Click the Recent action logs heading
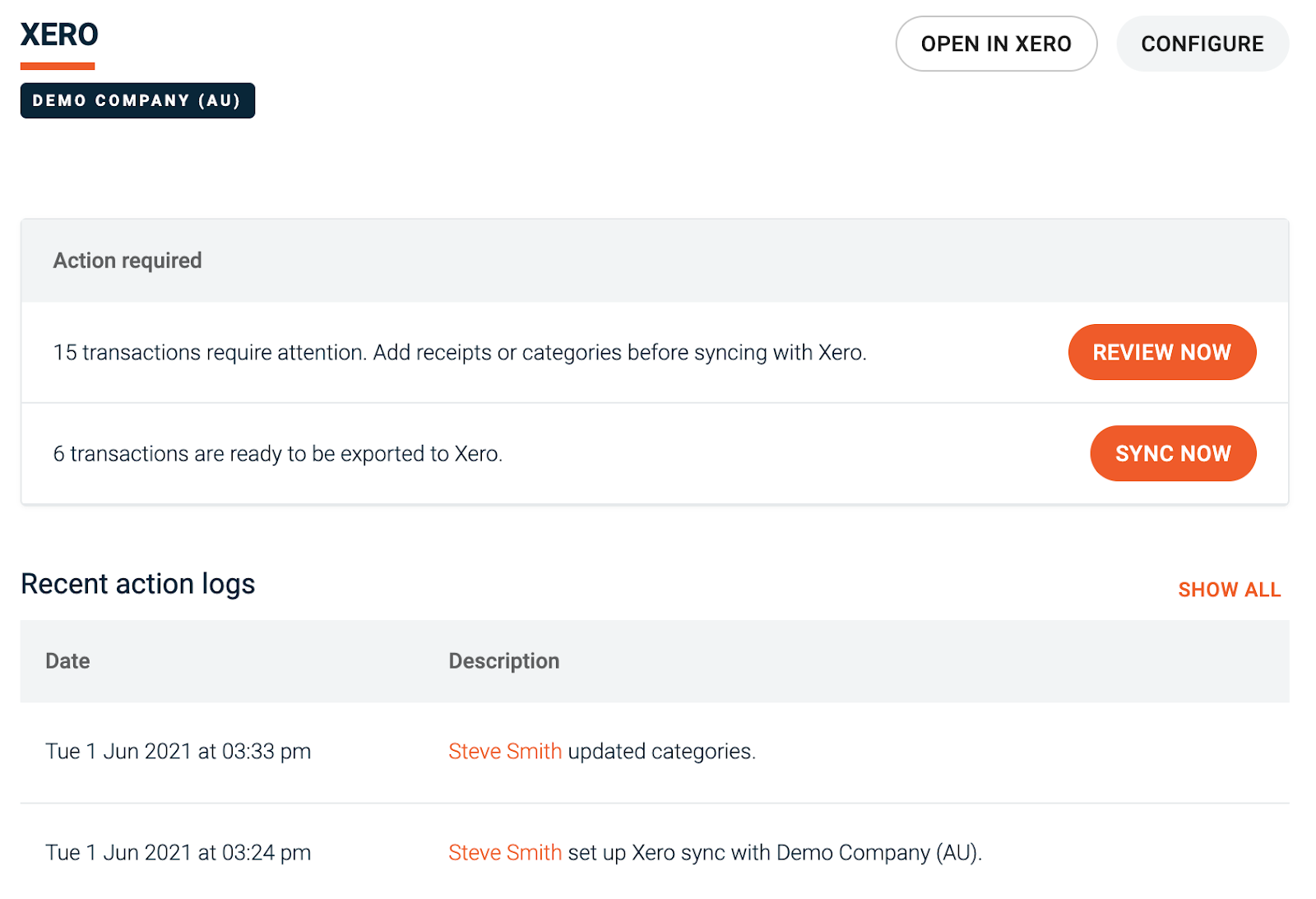1316x899 pixels. pos(138,584)
